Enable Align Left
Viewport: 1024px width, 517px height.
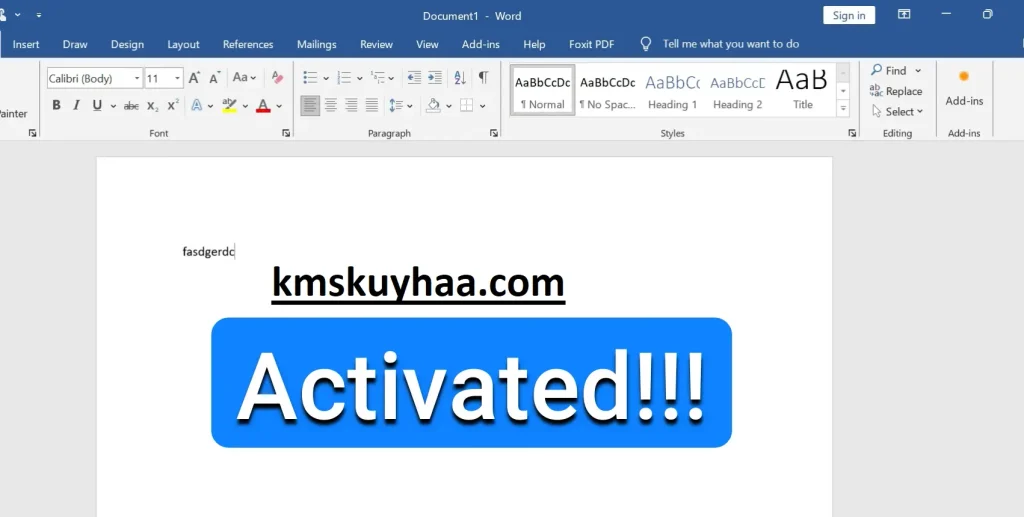click(310, 105)
